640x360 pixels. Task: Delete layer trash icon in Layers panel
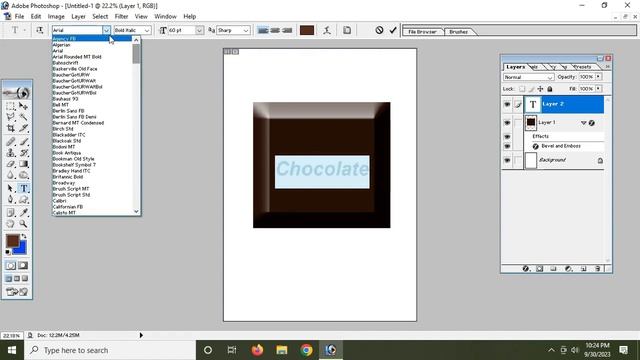click(x=598, y=269)
